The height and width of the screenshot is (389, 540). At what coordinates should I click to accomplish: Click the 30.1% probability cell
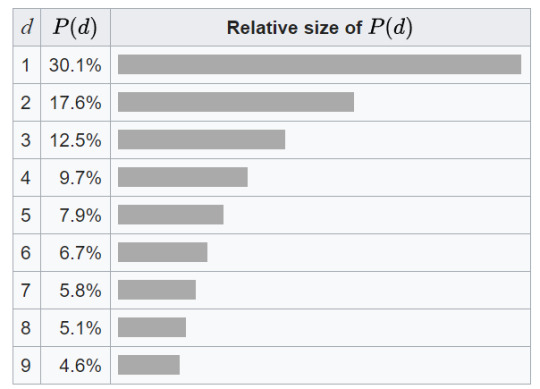coord(75,65)
